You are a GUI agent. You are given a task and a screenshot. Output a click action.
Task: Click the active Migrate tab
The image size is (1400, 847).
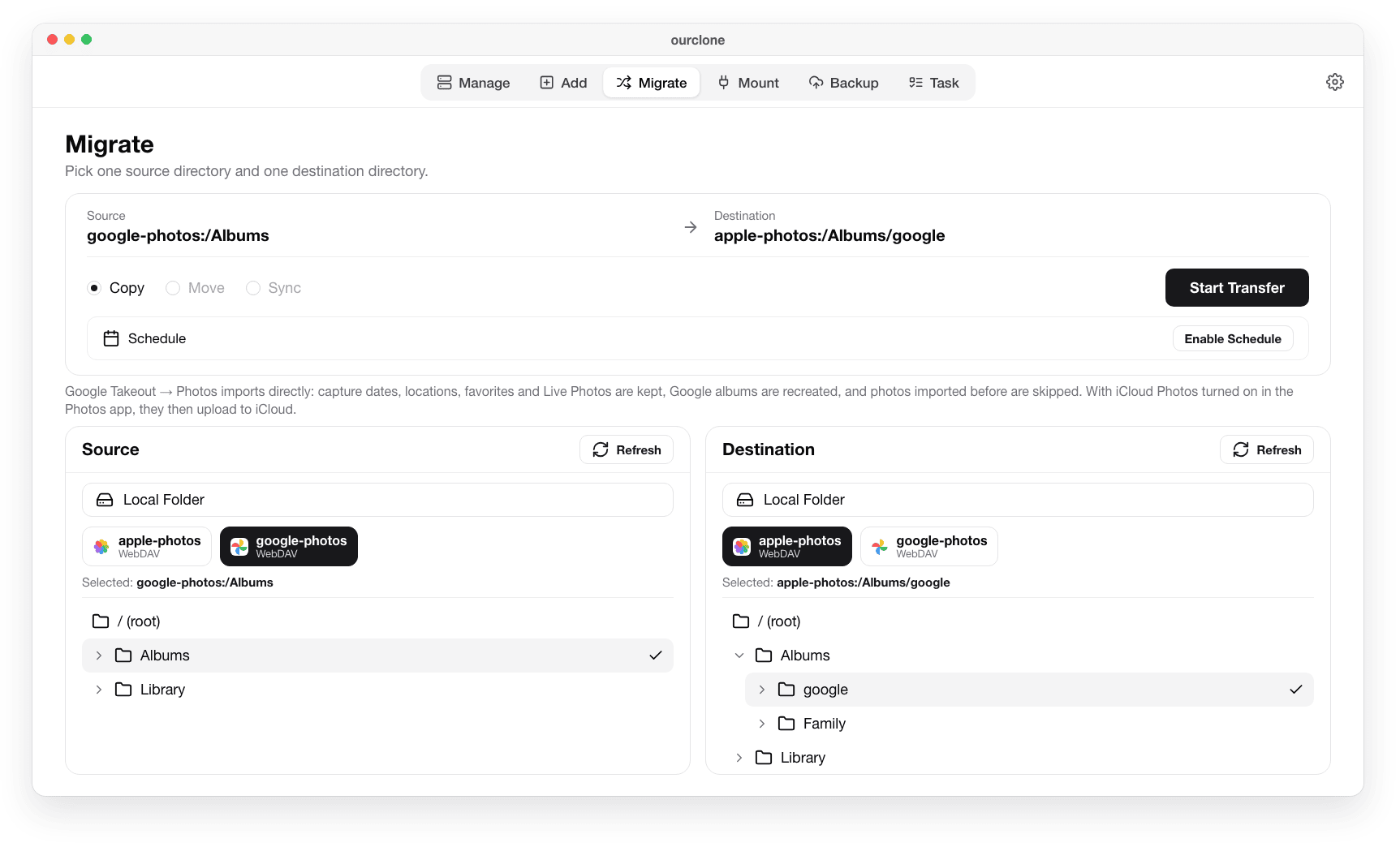coord(652,83)
